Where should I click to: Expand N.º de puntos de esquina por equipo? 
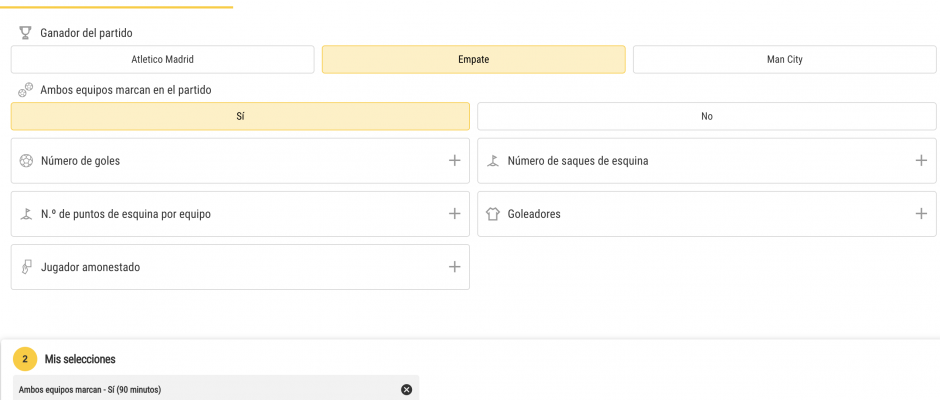click(454, 213)
